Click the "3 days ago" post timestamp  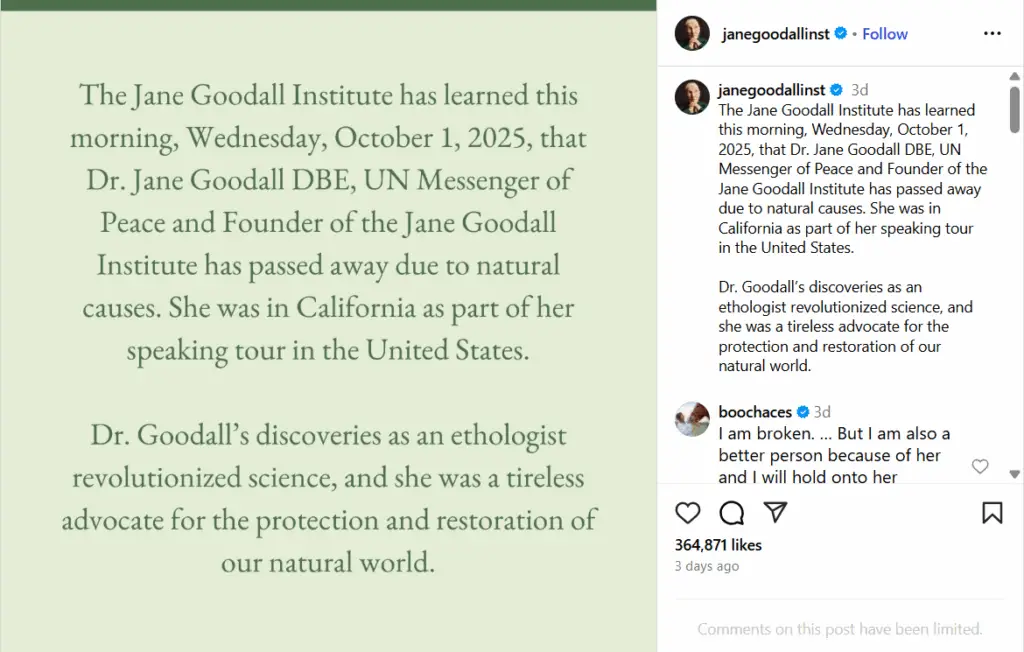pos(707,566)
